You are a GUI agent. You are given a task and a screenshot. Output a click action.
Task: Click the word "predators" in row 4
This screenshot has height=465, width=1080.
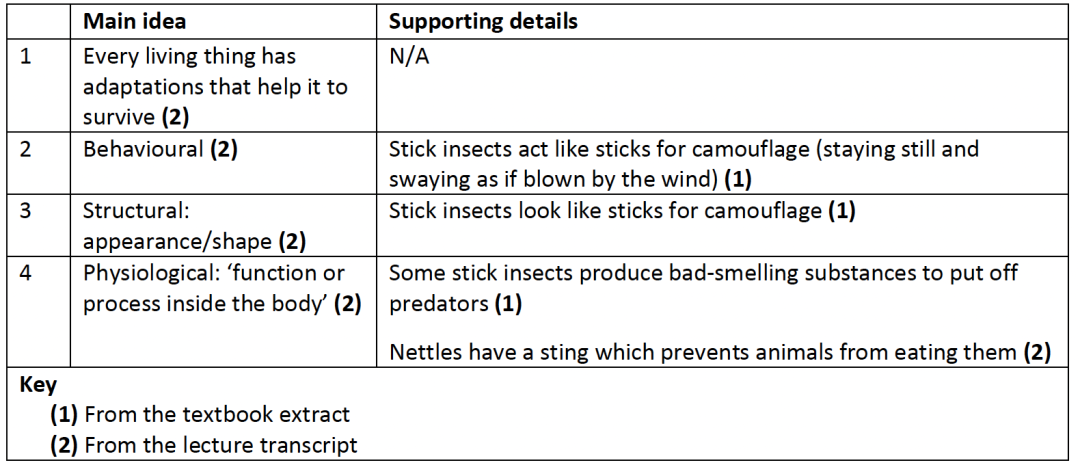pos(438,302)
